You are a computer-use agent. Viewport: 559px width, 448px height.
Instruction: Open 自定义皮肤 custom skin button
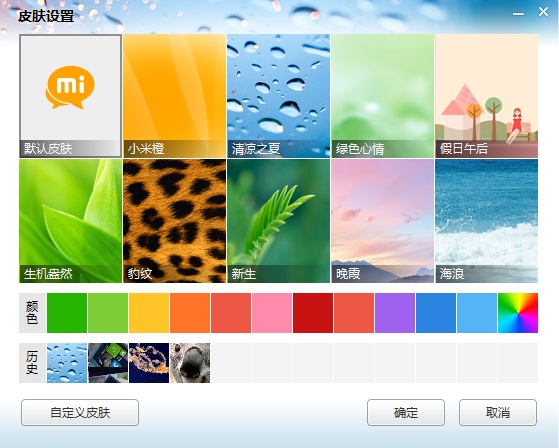tap(80, 412)
